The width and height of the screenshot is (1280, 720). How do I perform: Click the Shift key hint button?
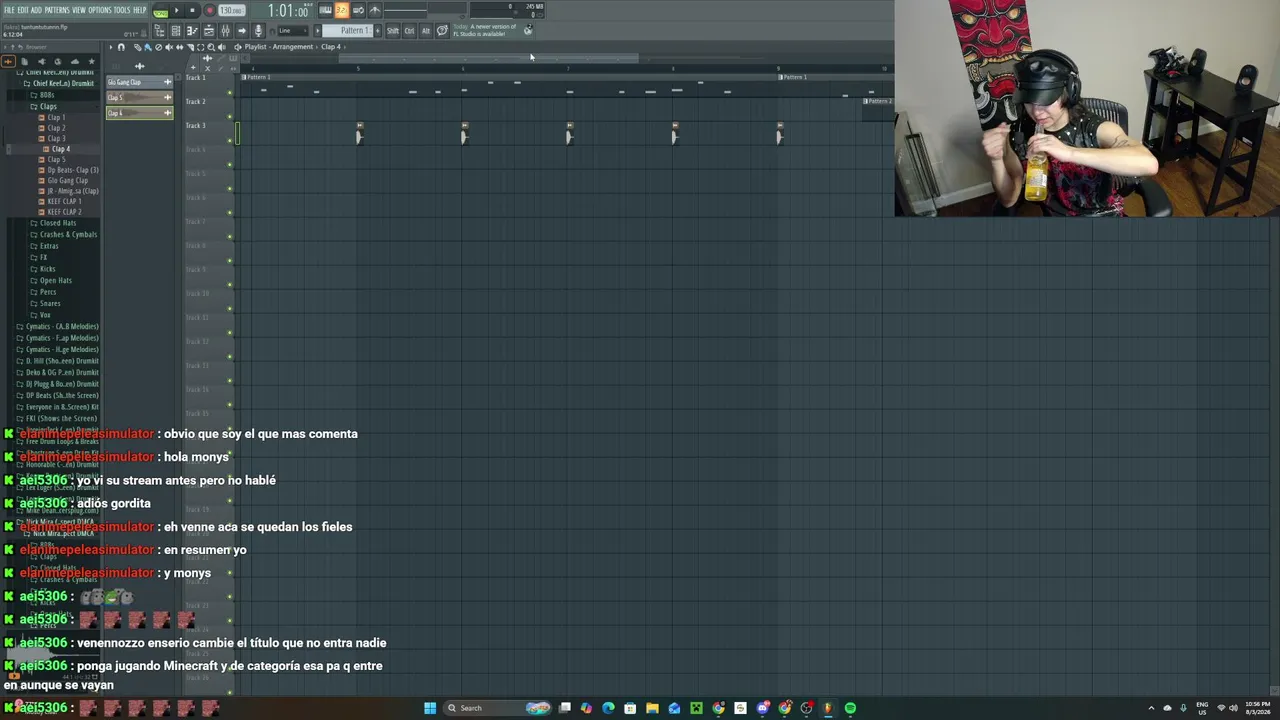pyautogui.click(x=393, y=31)
